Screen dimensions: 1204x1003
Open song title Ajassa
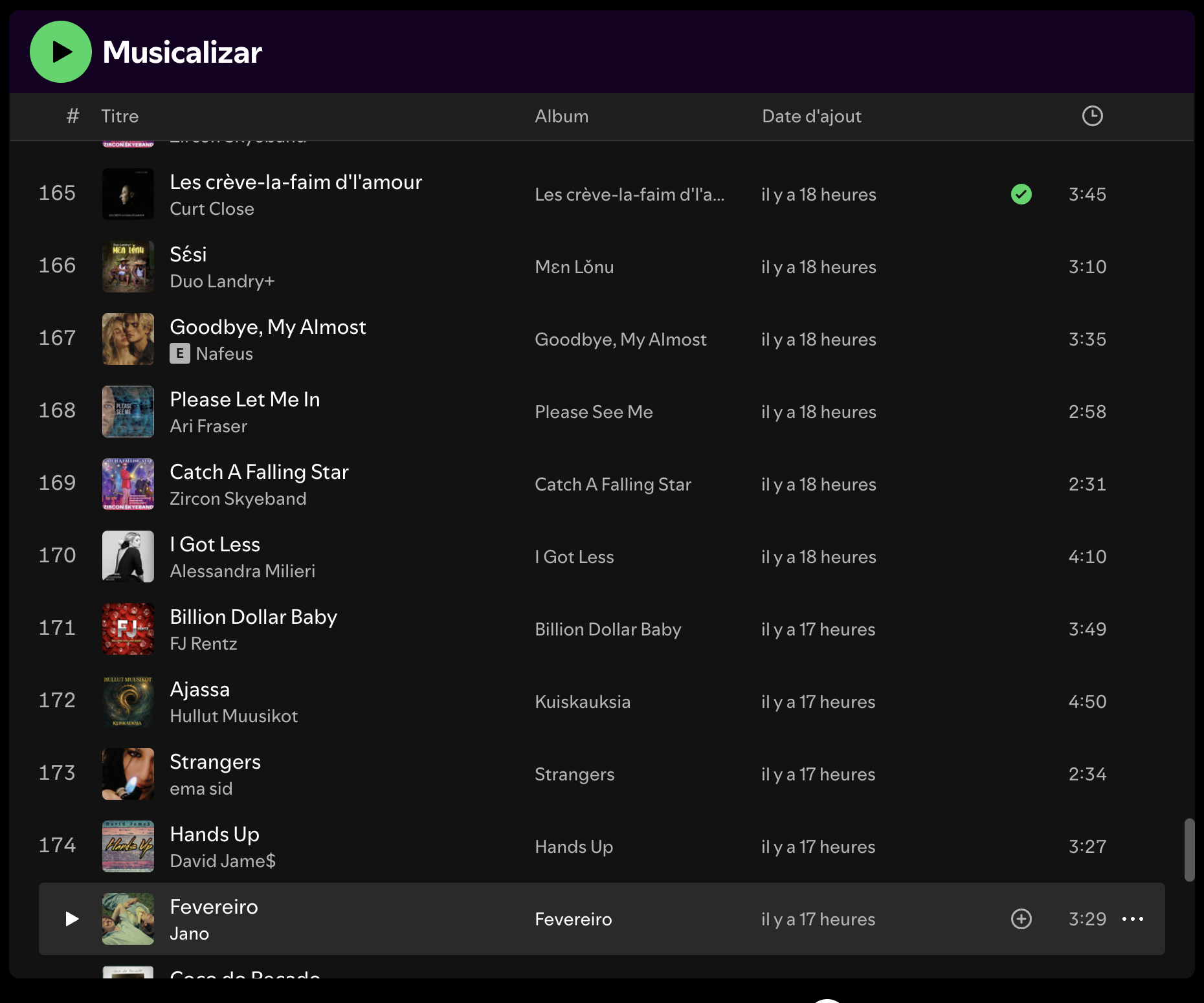coord(199,690)
